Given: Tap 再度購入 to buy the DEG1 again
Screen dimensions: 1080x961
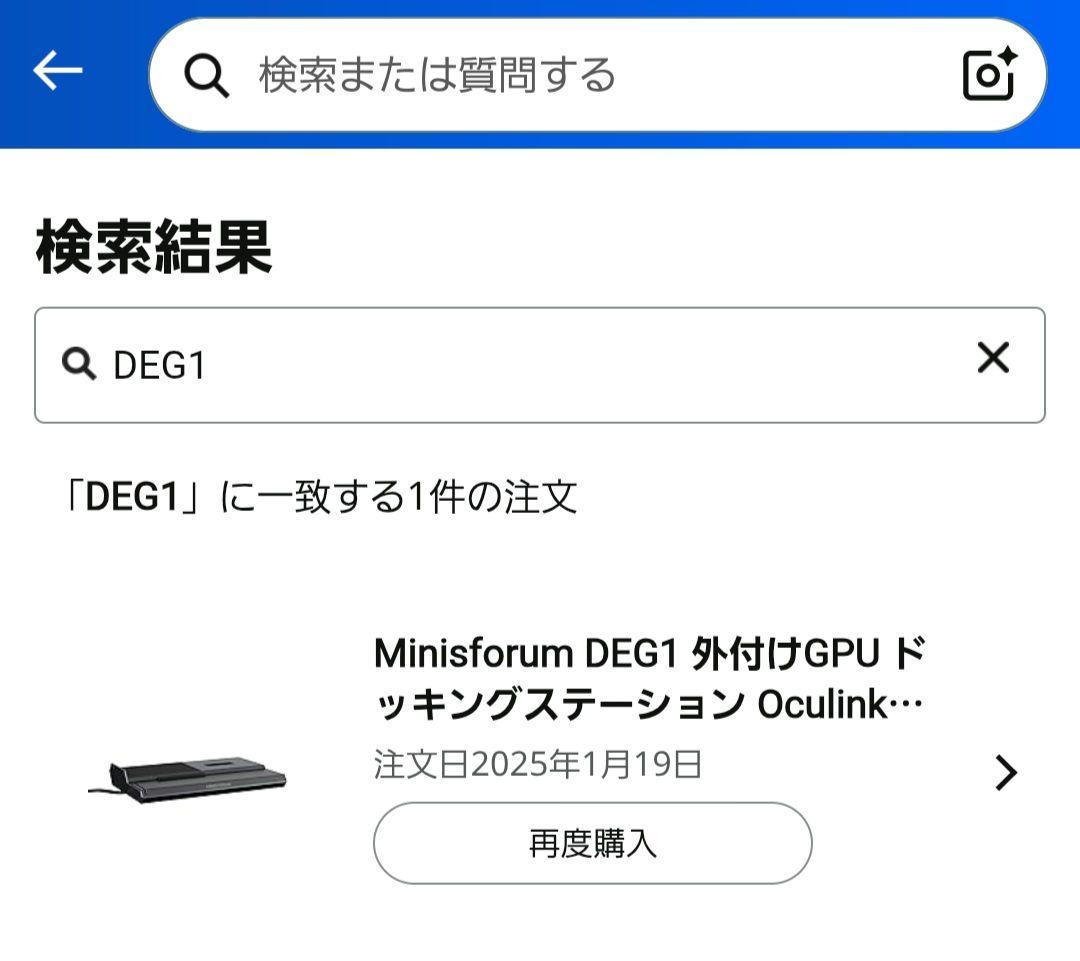Looking at the screenshot, I should (x=593, y=843).
